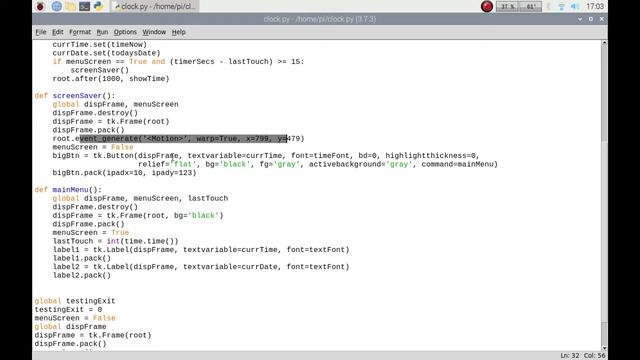Click the CPU temperature monitor in the tray
The height and width of the screenshot is (360, 640).
531,7
